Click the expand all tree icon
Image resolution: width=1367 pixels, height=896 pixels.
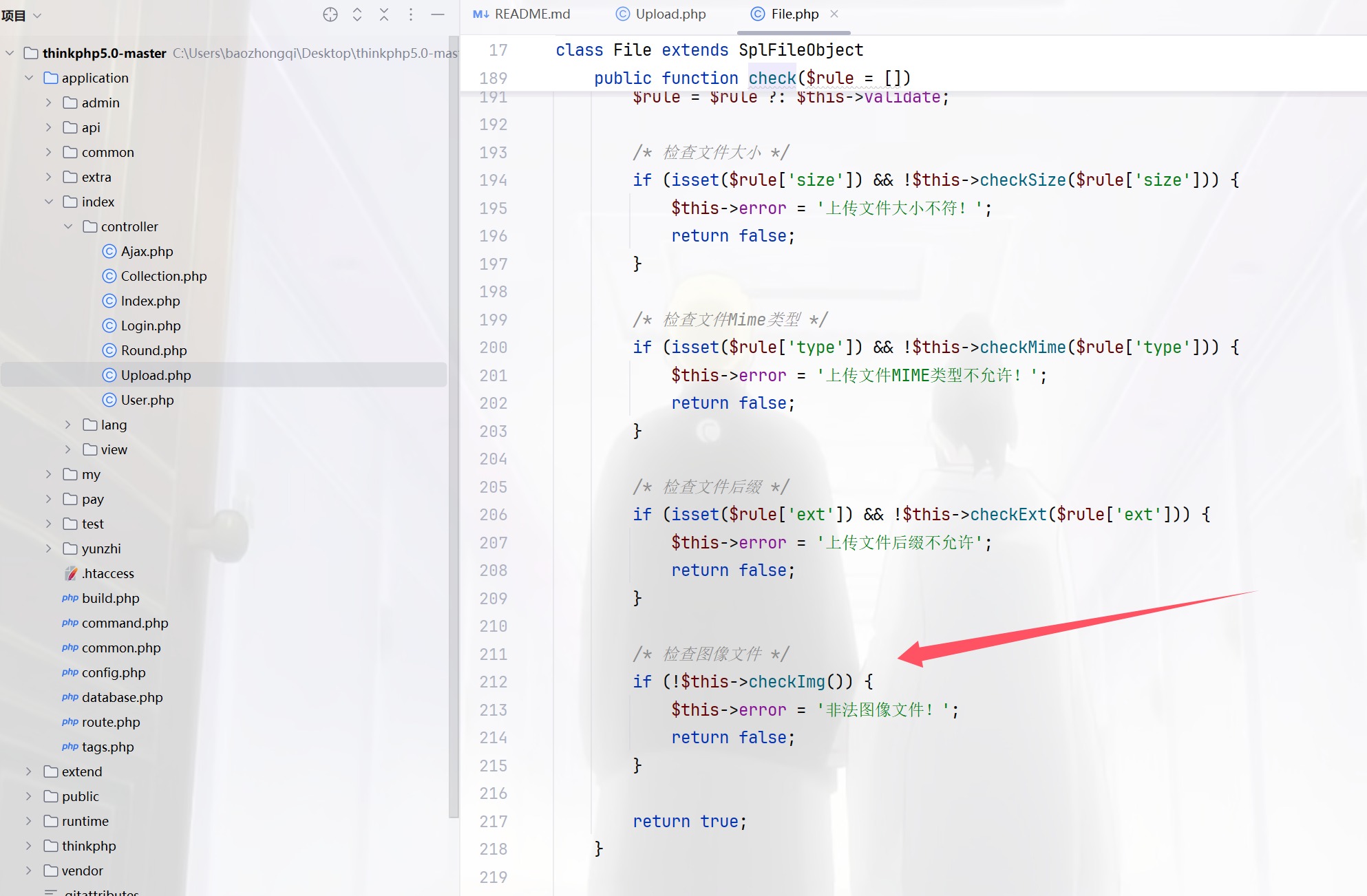357,14
